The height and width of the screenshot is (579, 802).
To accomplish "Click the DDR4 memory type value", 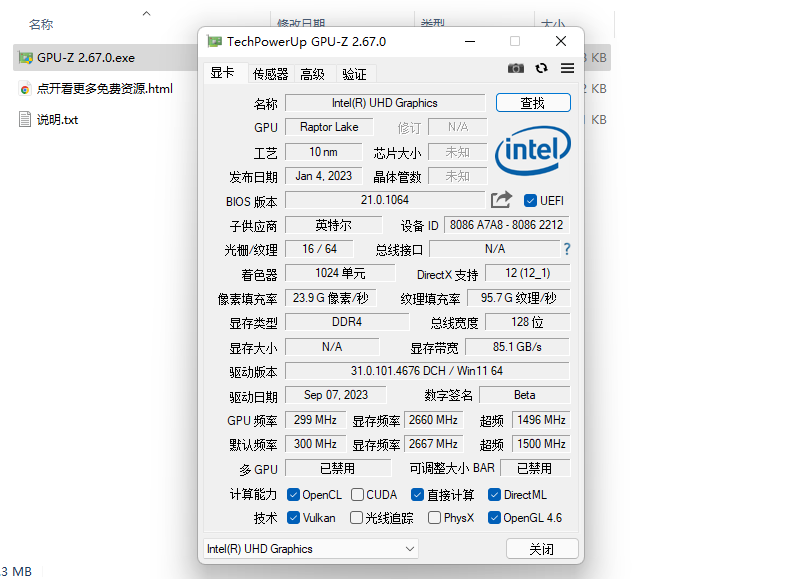I will 347,322.
